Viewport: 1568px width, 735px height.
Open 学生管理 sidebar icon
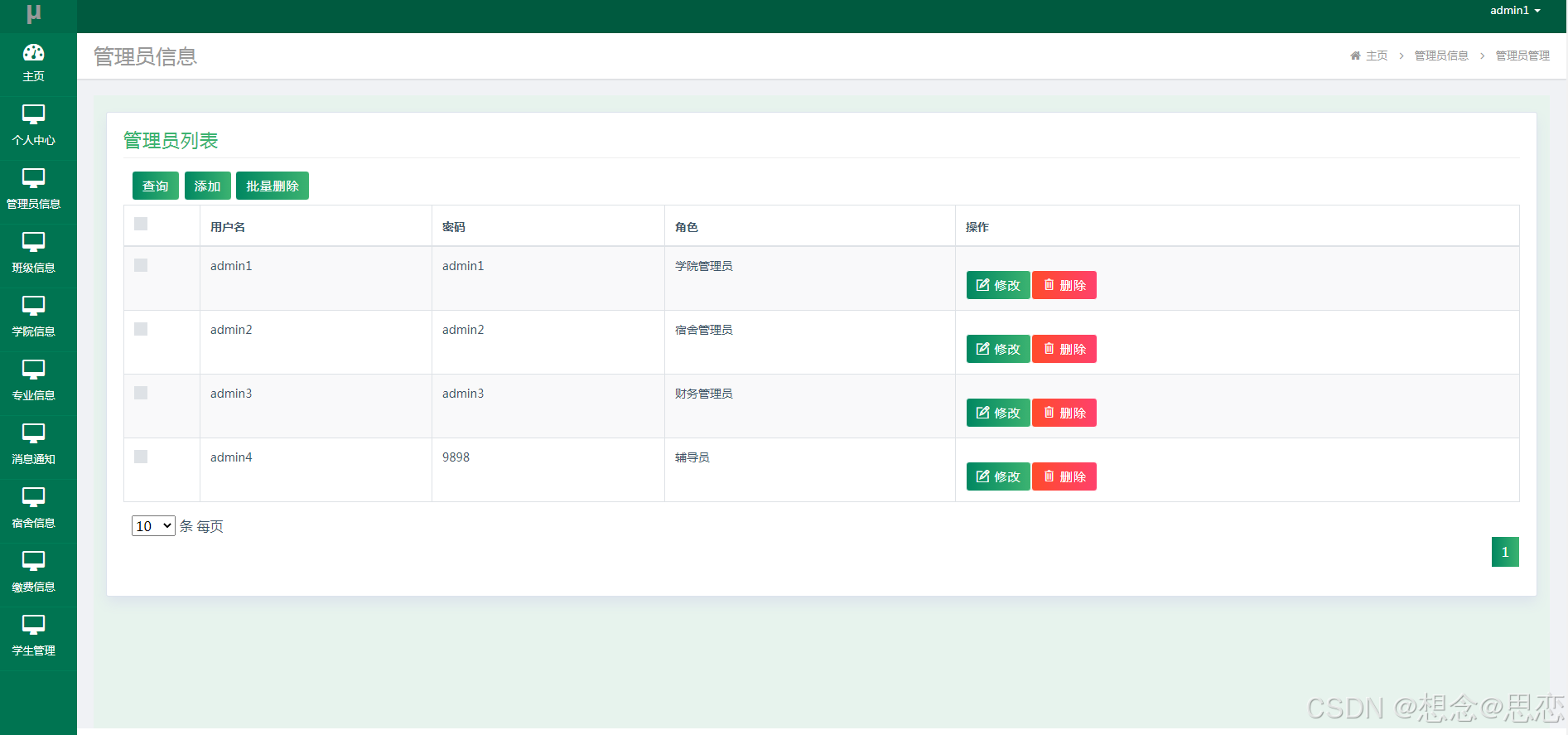point(33,625)
